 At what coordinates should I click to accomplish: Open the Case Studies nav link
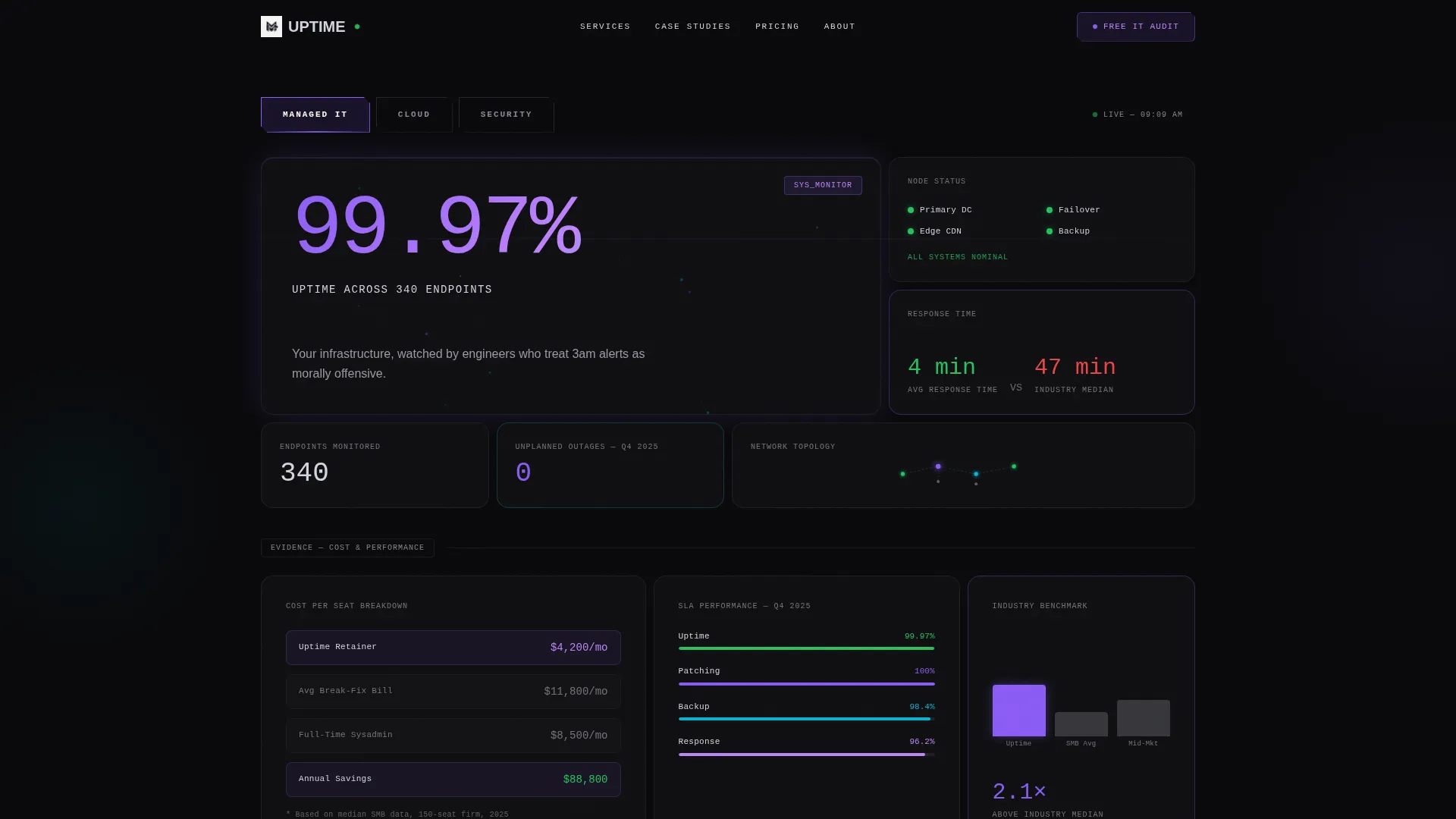[693, 27]
